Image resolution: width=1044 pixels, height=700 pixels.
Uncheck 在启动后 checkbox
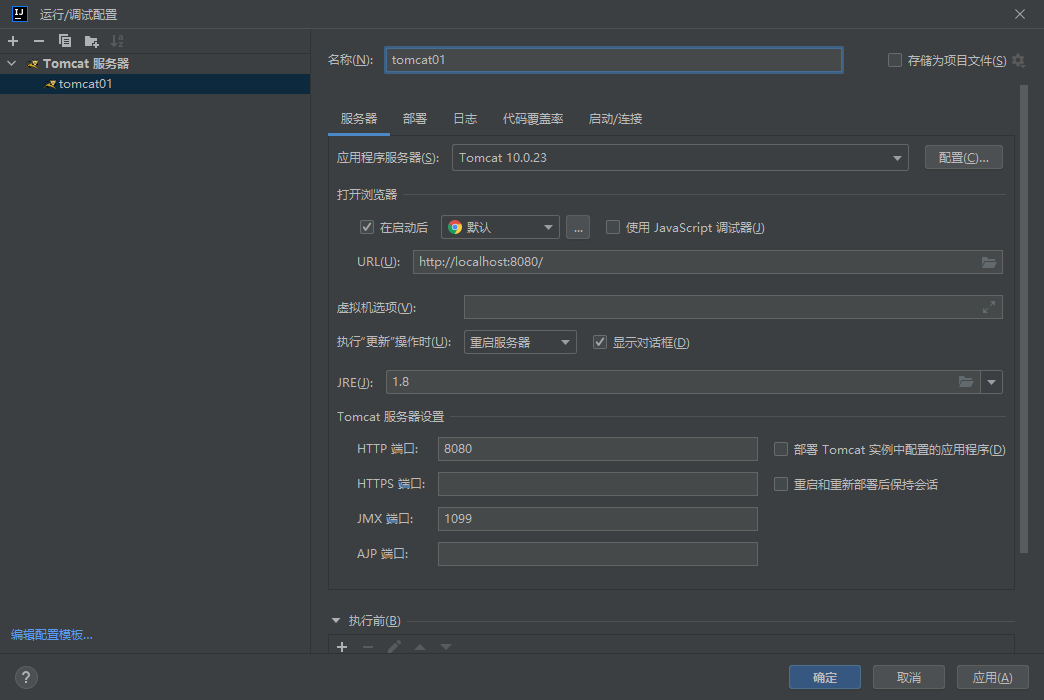367,227
